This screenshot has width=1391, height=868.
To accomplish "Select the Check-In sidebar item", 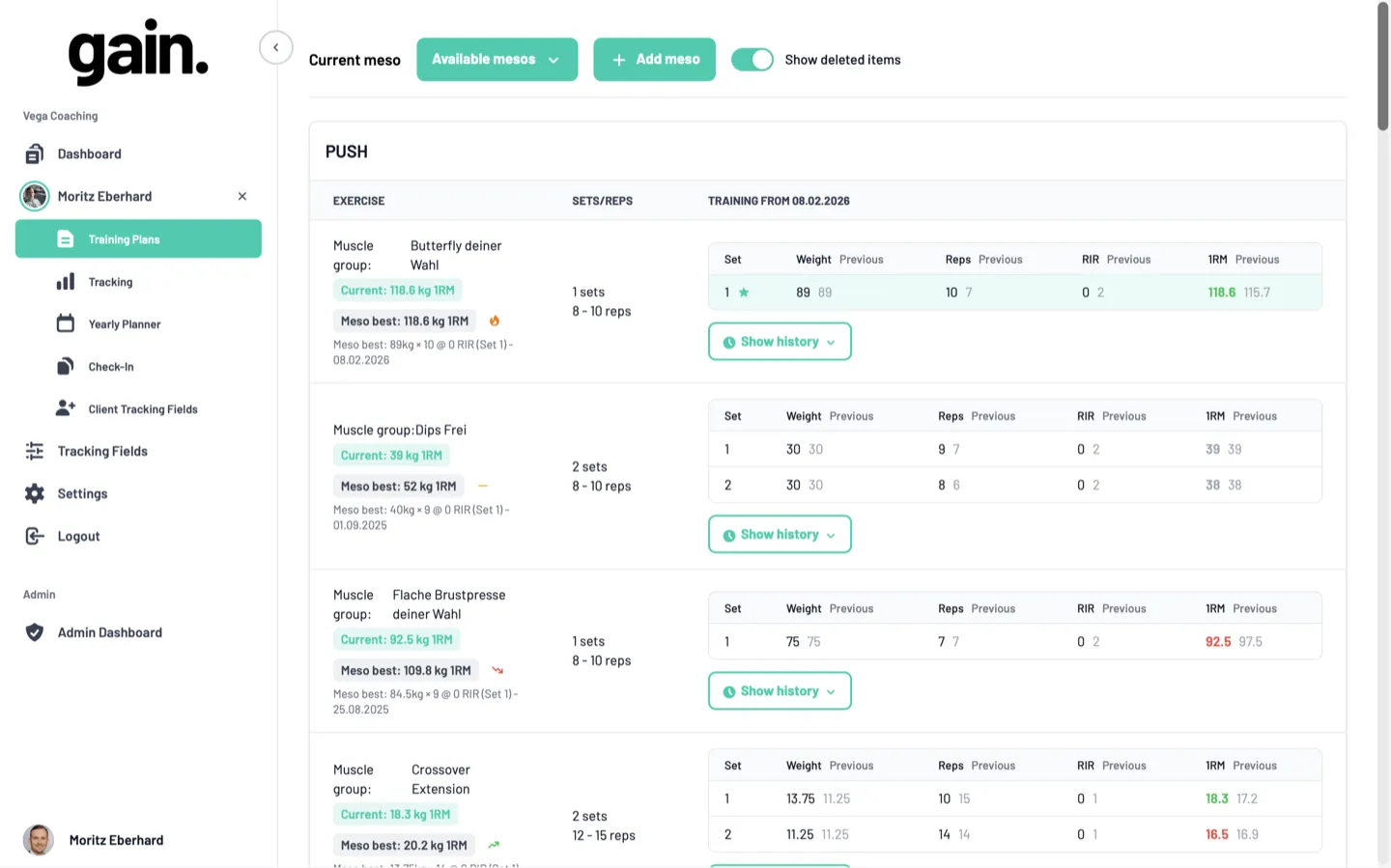I will point(109,366).
